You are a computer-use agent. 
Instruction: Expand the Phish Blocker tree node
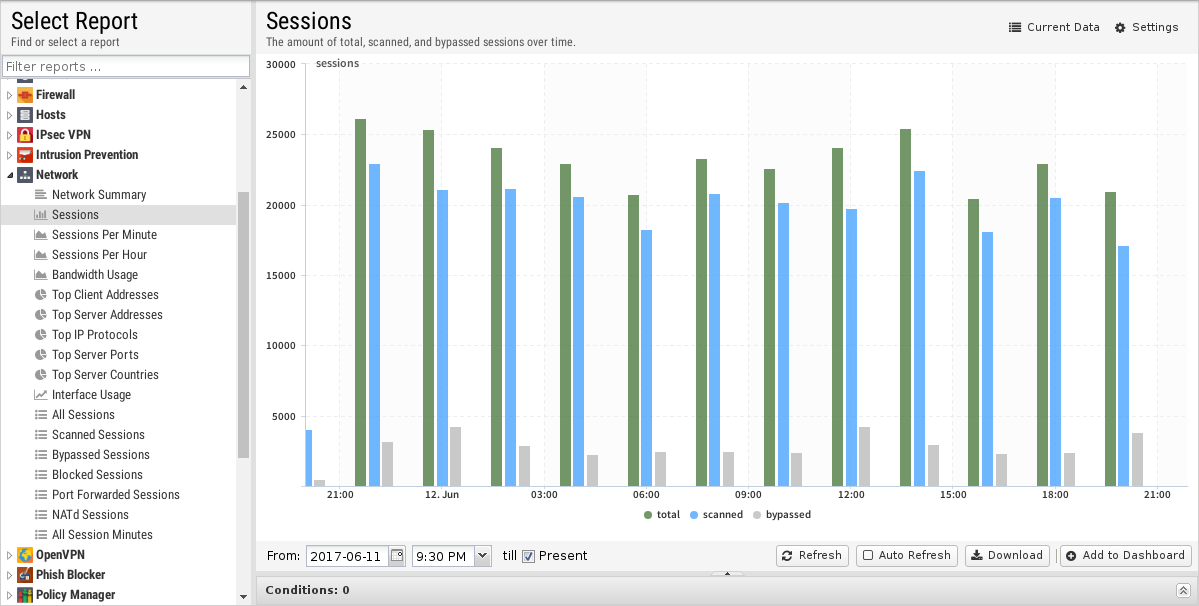pyautogui.click(x=10, y=575)
